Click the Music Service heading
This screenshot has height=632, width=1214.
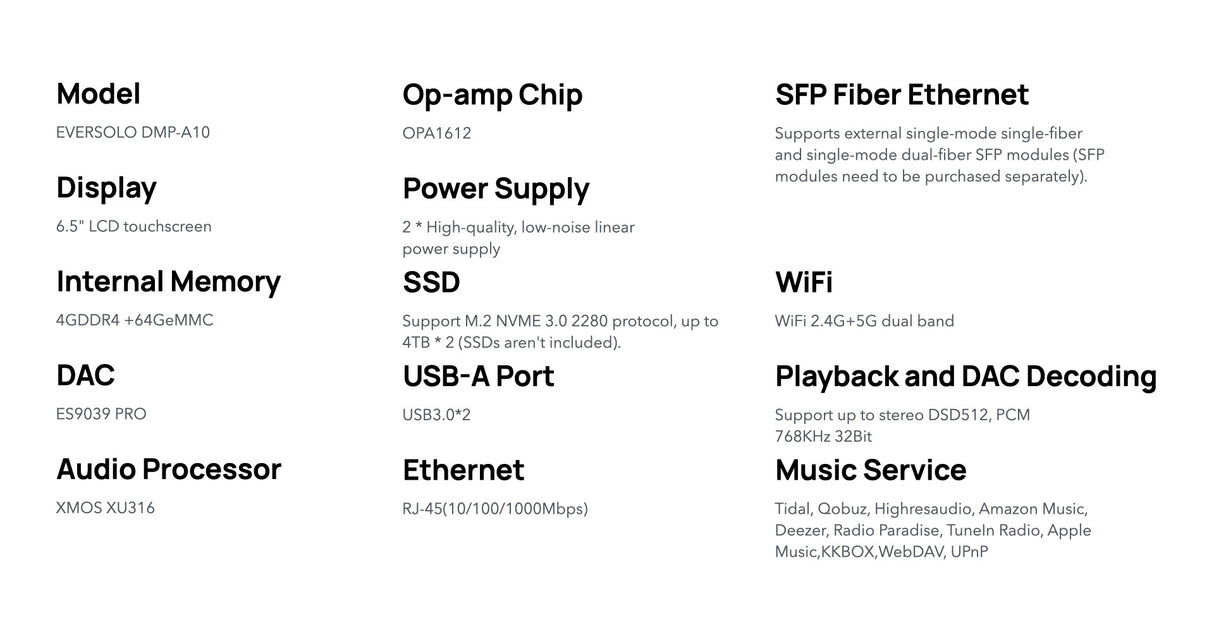click(871, 470)
